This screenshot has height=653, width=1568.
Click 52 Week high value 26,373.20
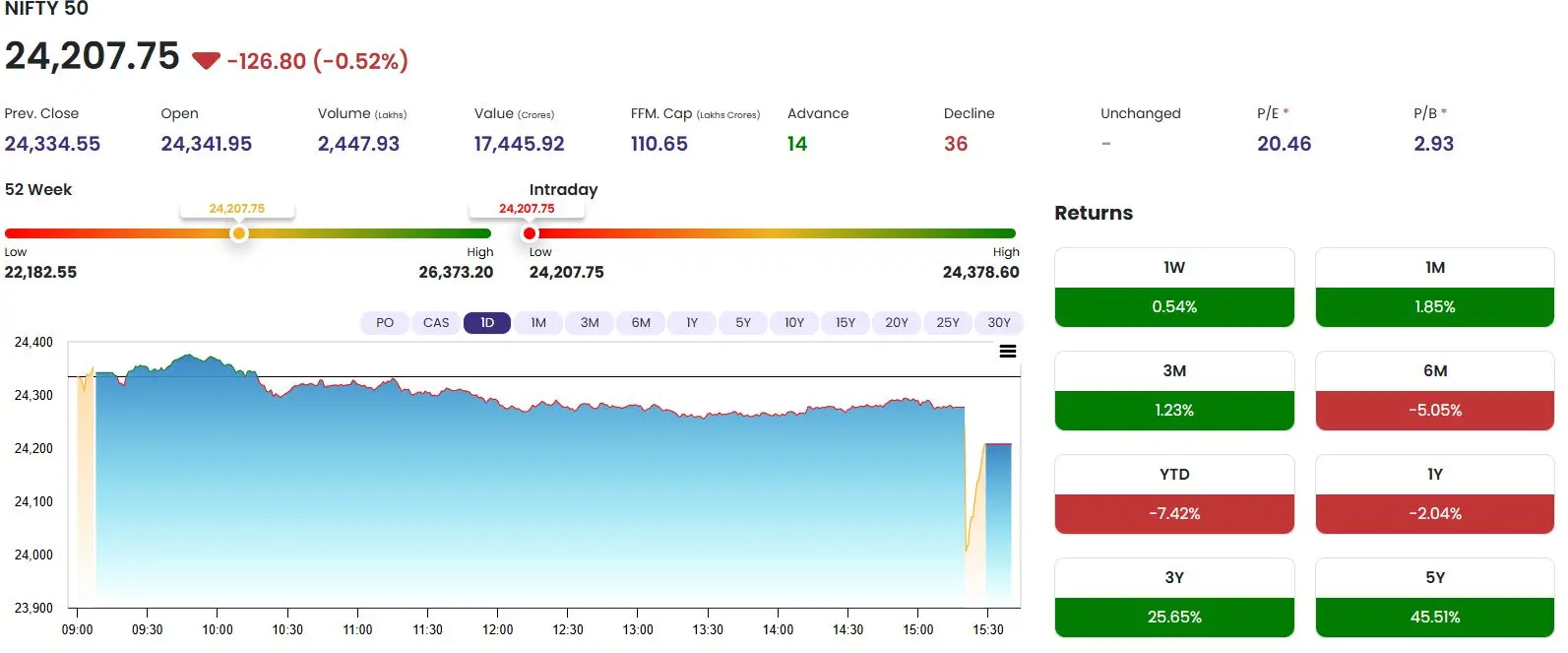pyautogui.click(x=456, y=272)
